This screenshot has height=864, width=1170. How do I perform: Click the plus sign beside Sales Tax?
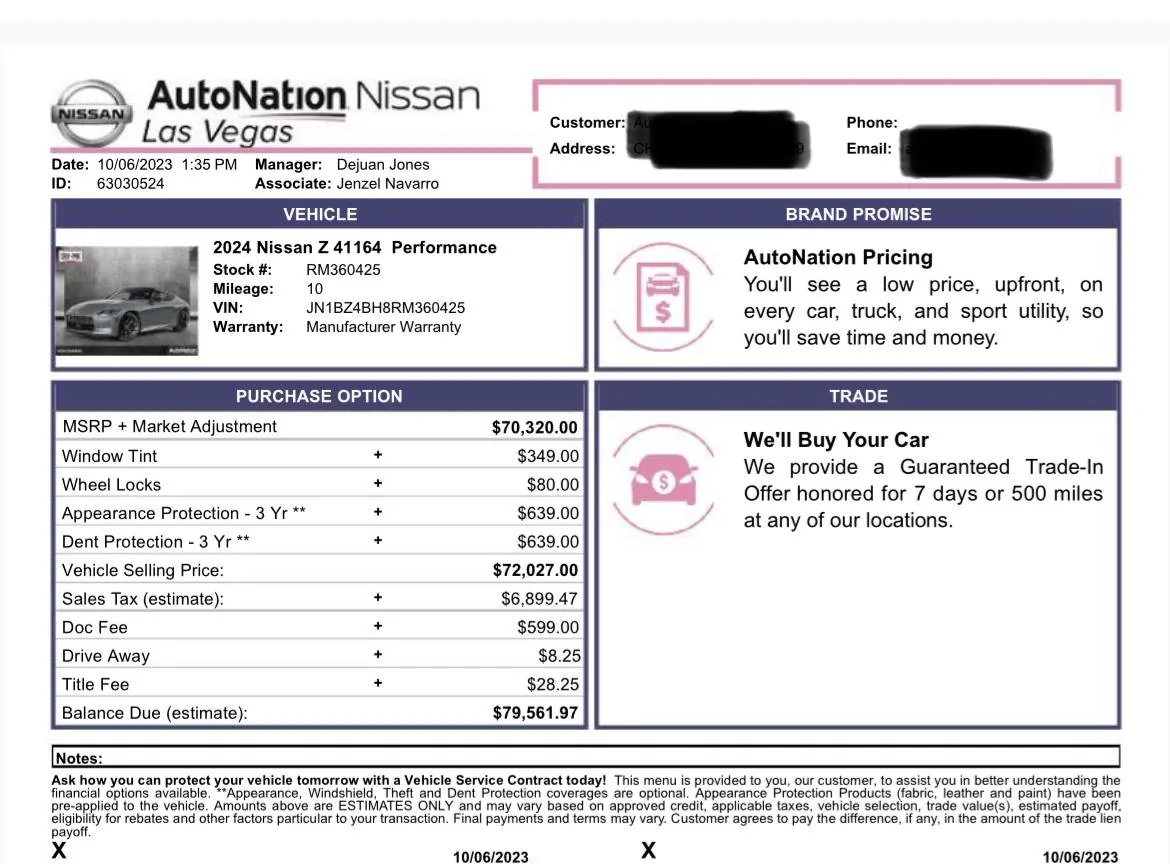point(378,598)
